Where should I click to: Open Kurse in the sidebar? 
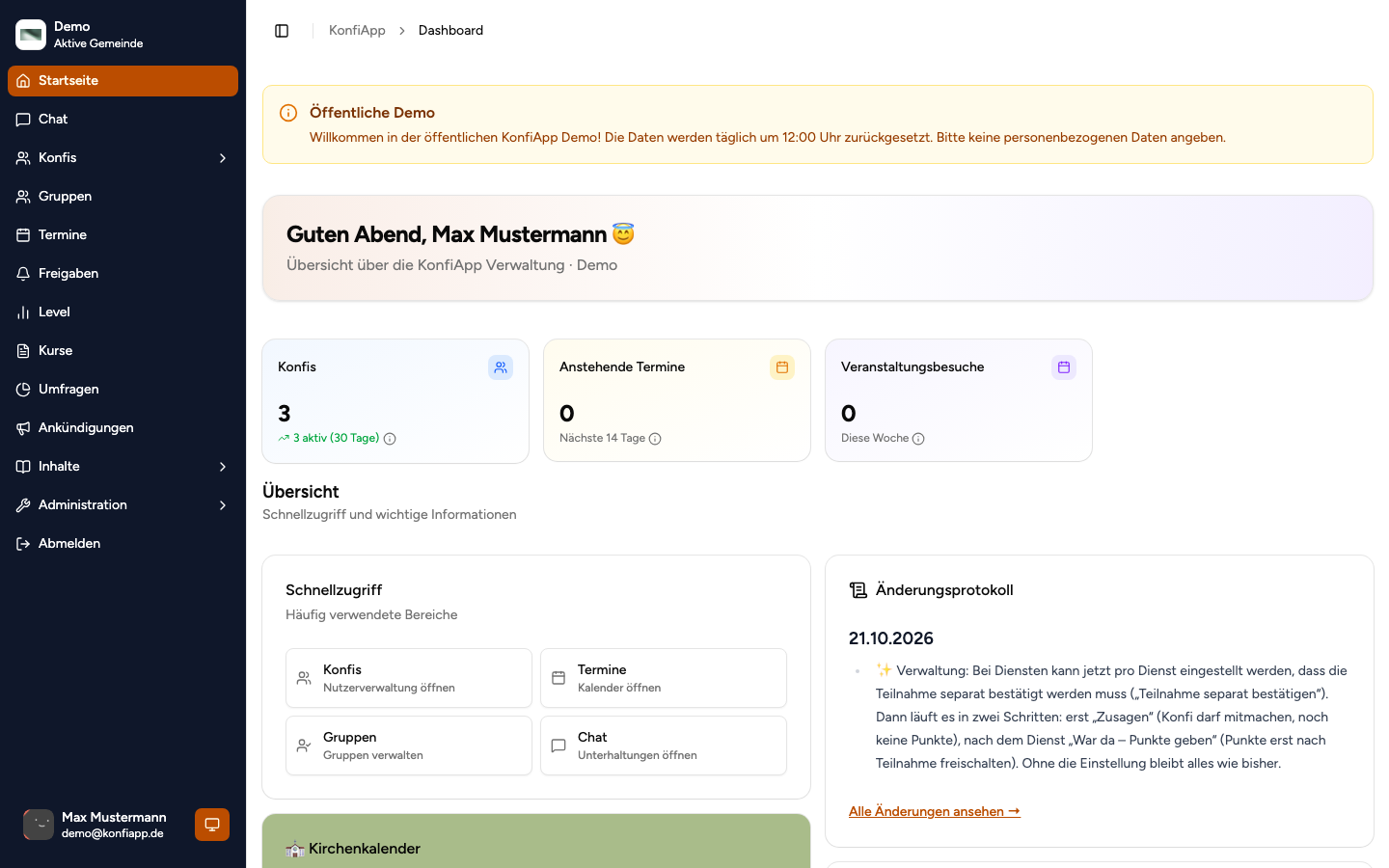(x=123, y=351)
